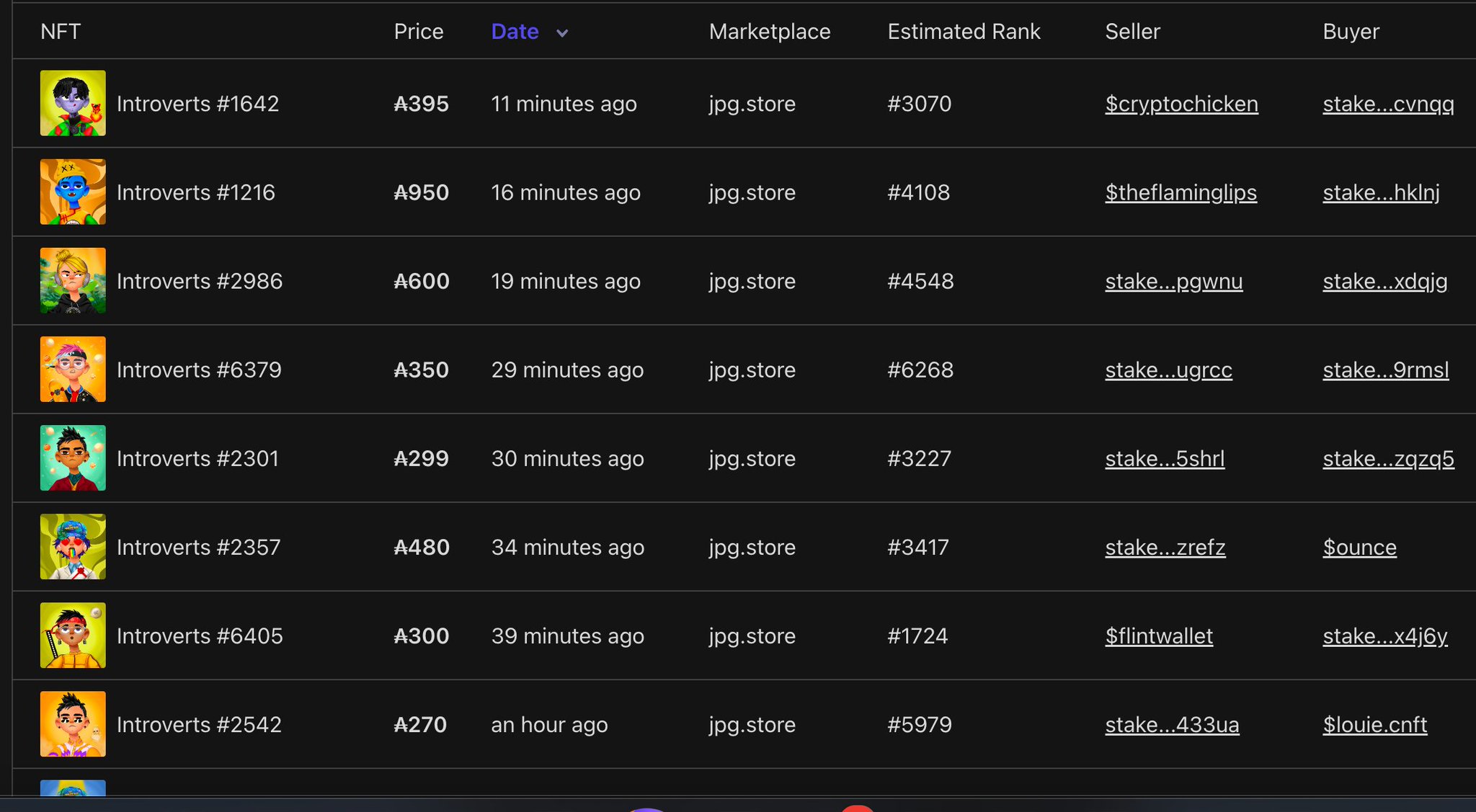Open seller $cryptochicken profile link
1476x812 pixels.
[x=1181, y=104]
